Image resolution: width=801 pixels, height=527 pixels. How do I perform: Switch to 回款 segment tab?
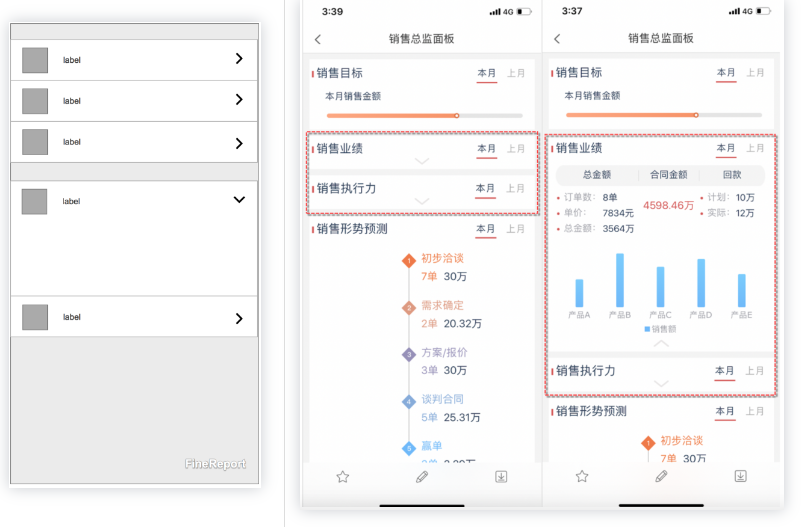[x=732, y=175]
